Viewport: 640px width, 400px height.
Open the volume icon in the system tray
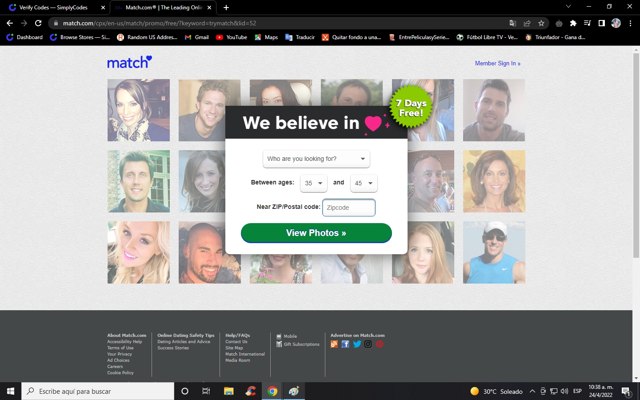[x=564, y=391]
